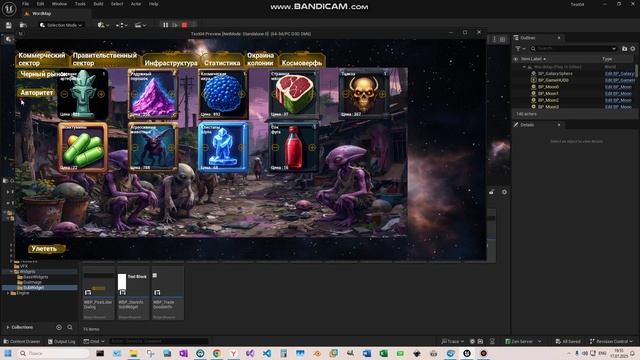This screenshot has height=360, width=640.
Task: Increase quantity on the blue berry item card
Action: 242,94
